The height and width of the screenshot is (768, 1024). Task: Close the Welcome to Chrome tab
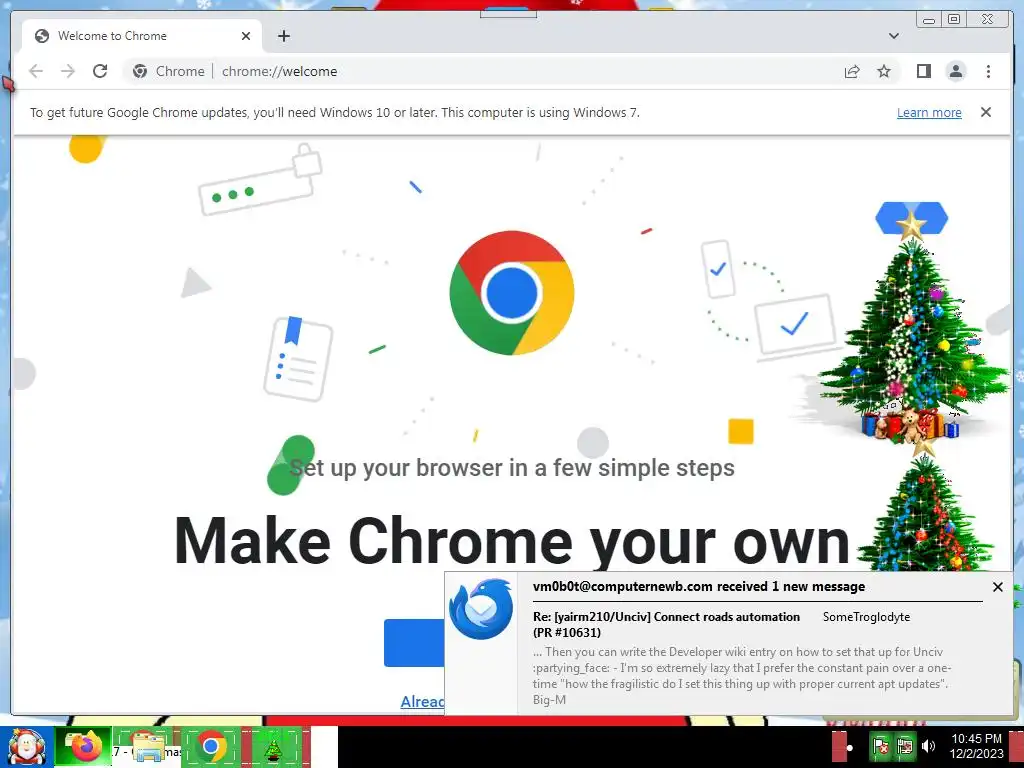click(x=246, y=36)
